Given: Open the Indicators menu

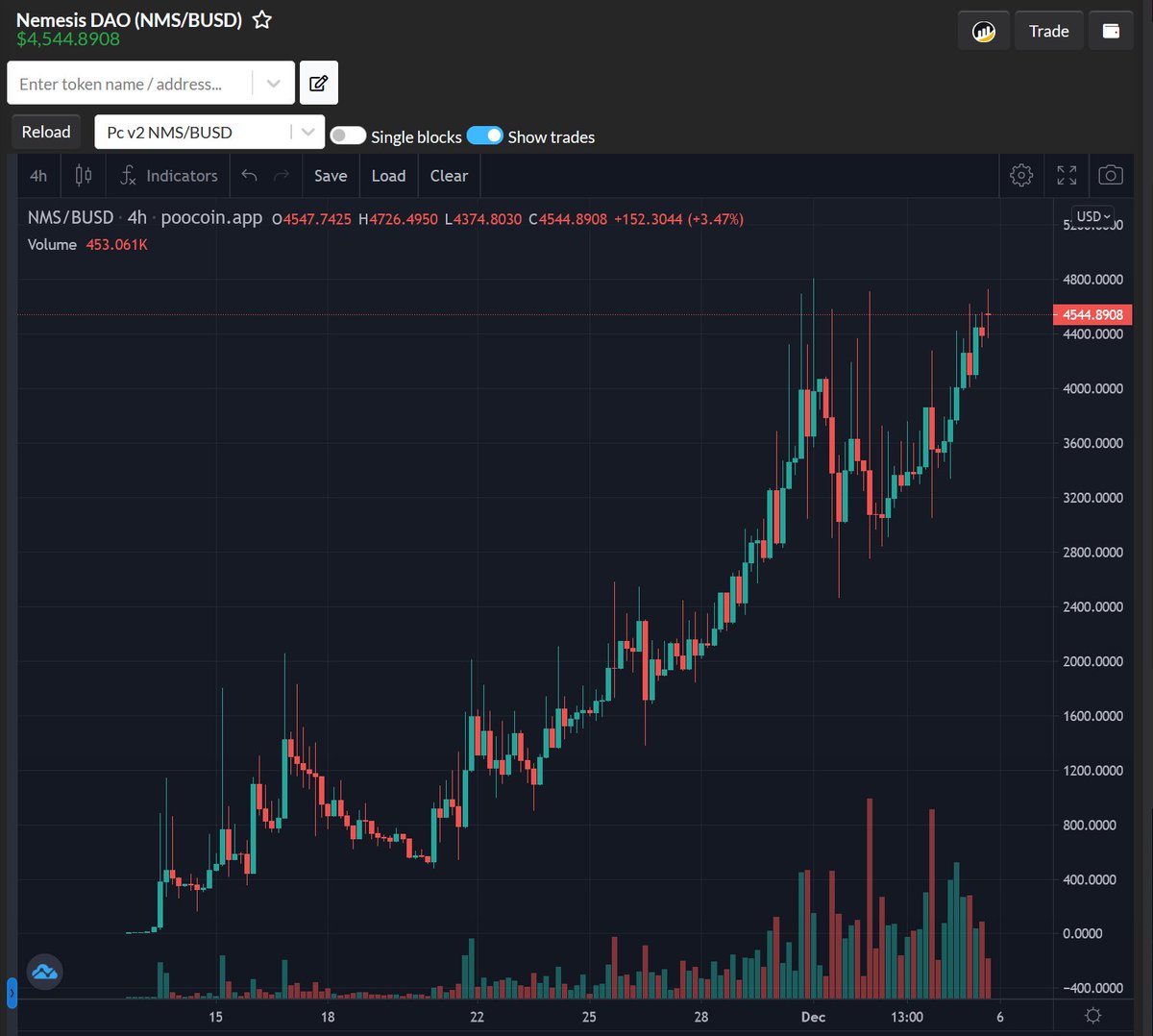Looking at the screenshot, I should (169, 176).
